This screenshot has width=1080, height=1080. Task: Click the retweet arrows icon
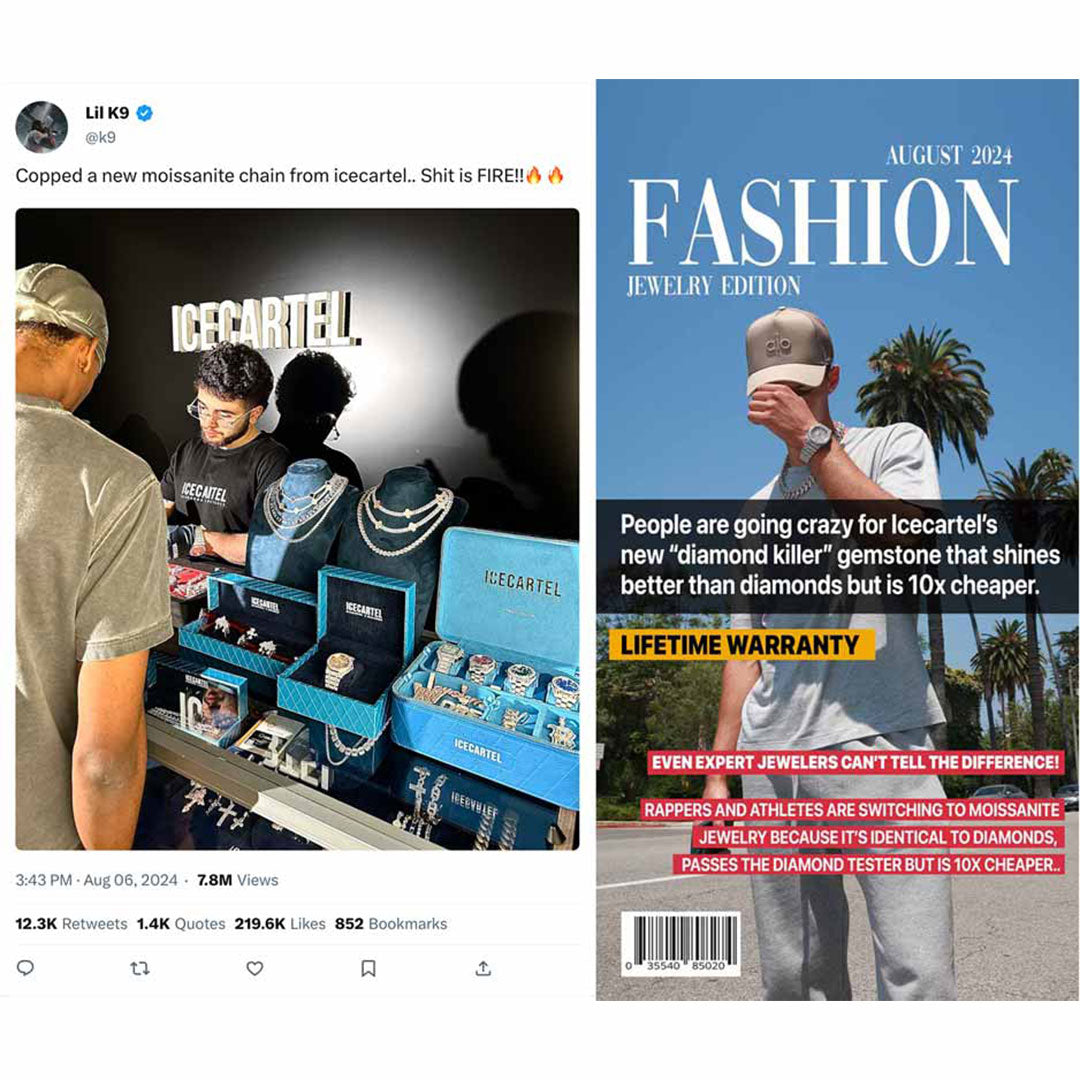[x=140, y=968]
